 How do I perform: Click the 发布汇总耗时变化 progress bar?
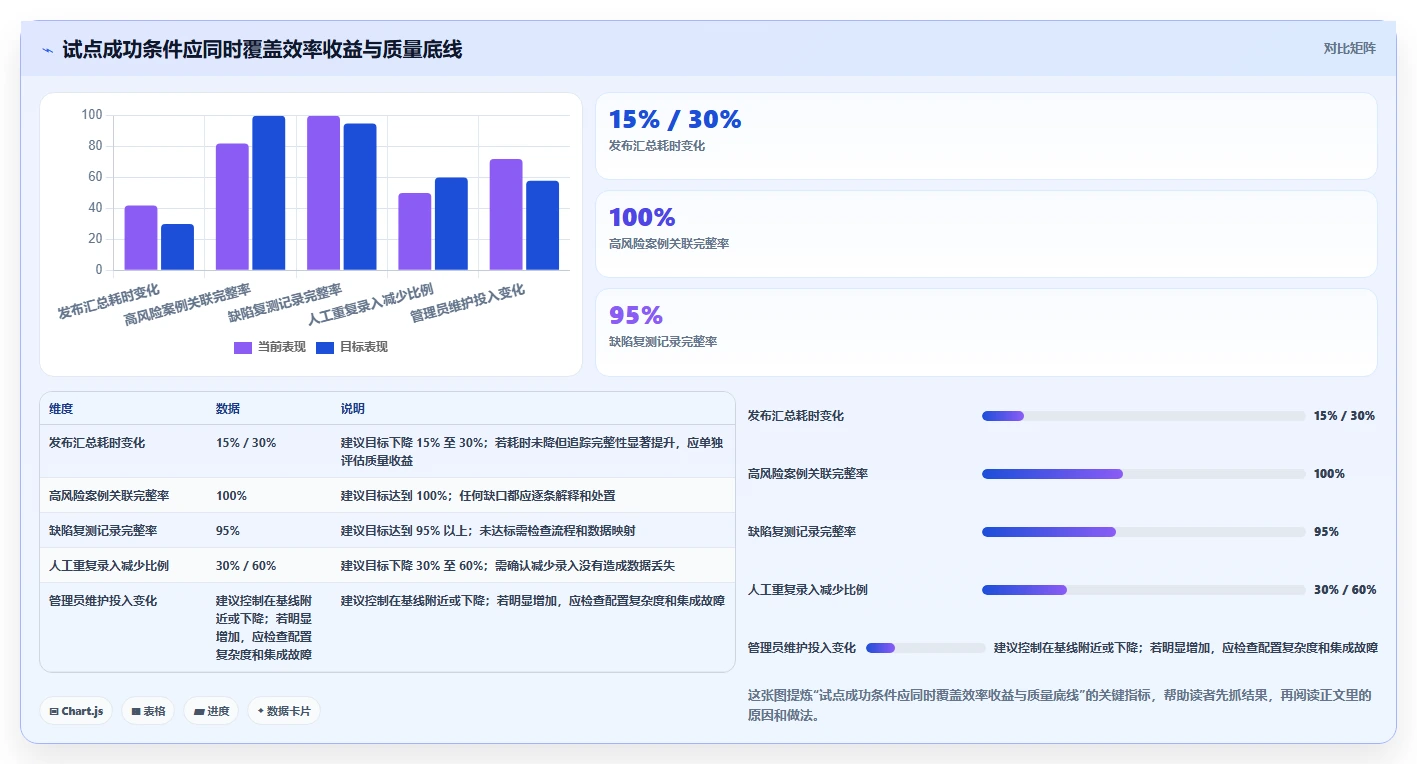pyautogui.click(x=1144, y=416)
